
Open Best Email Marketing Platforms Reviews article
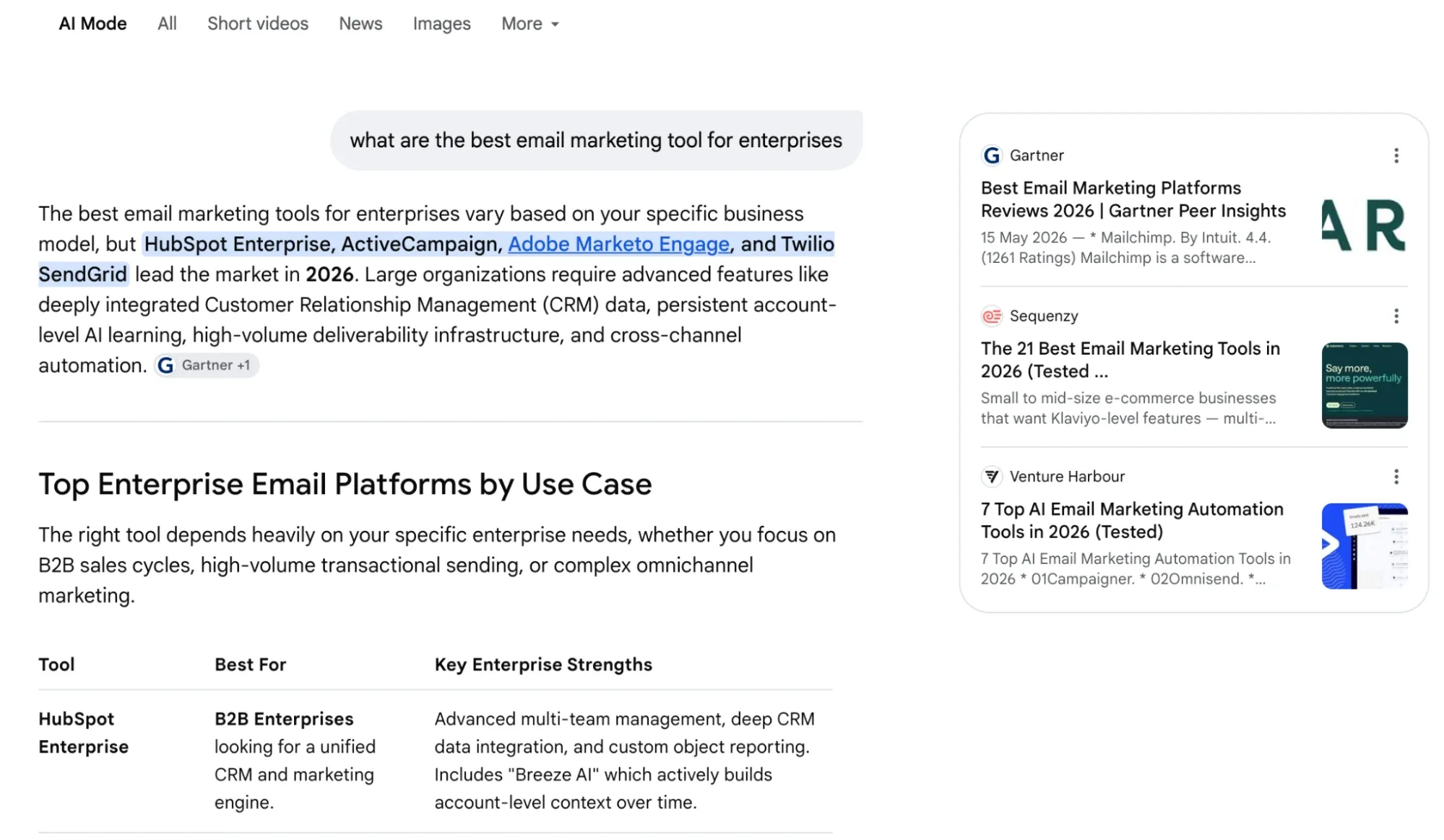point(1133,199)
